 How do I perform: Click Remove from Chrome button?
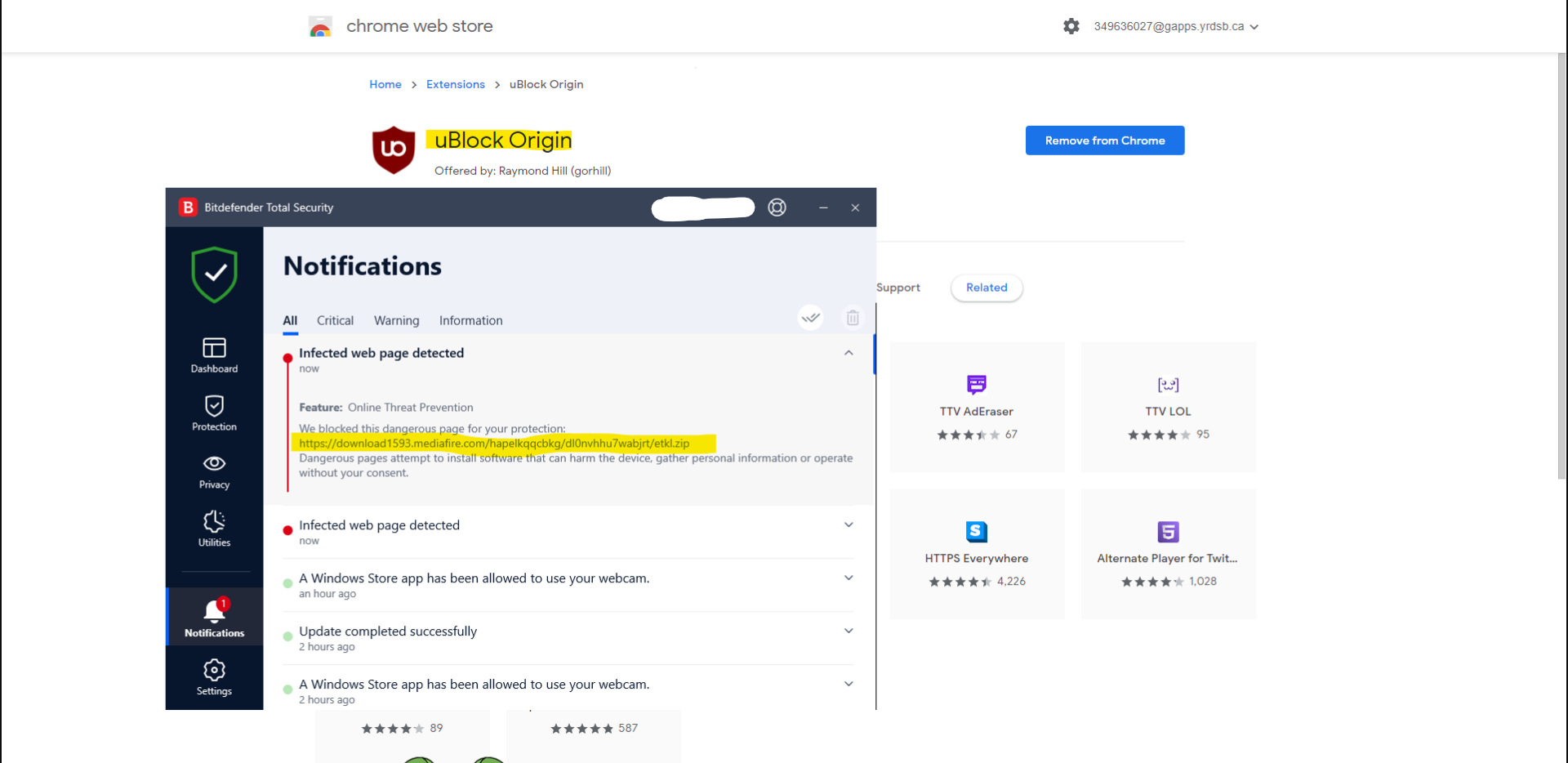(x=1105, y=141)
